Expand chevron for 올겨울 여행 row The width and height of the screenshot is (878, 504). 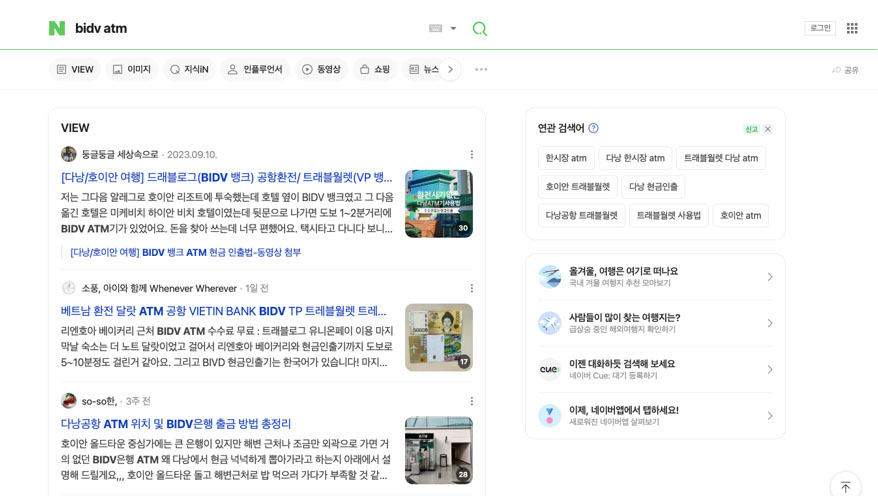[770, 277]
